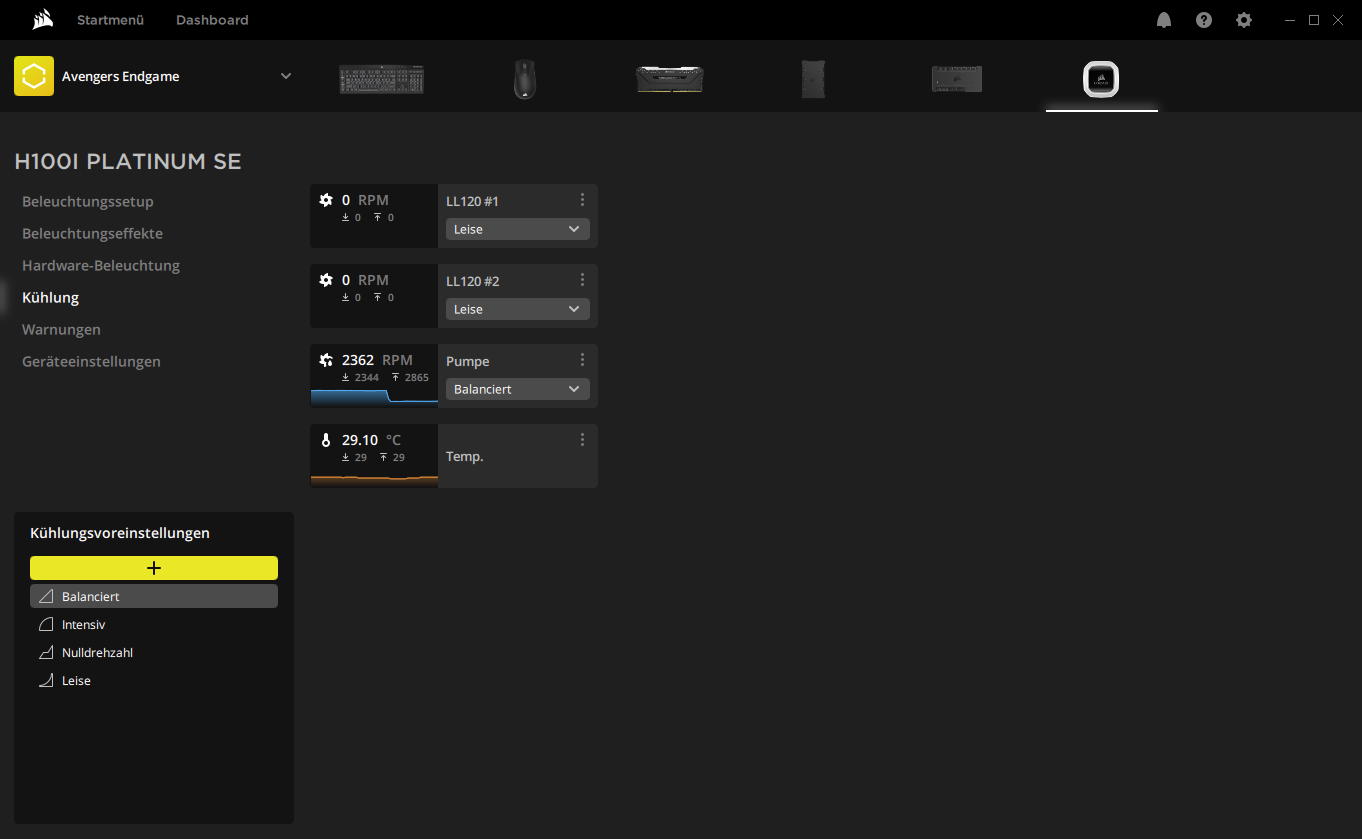Open Hardware-Beleuchtung section

point(101,265)
